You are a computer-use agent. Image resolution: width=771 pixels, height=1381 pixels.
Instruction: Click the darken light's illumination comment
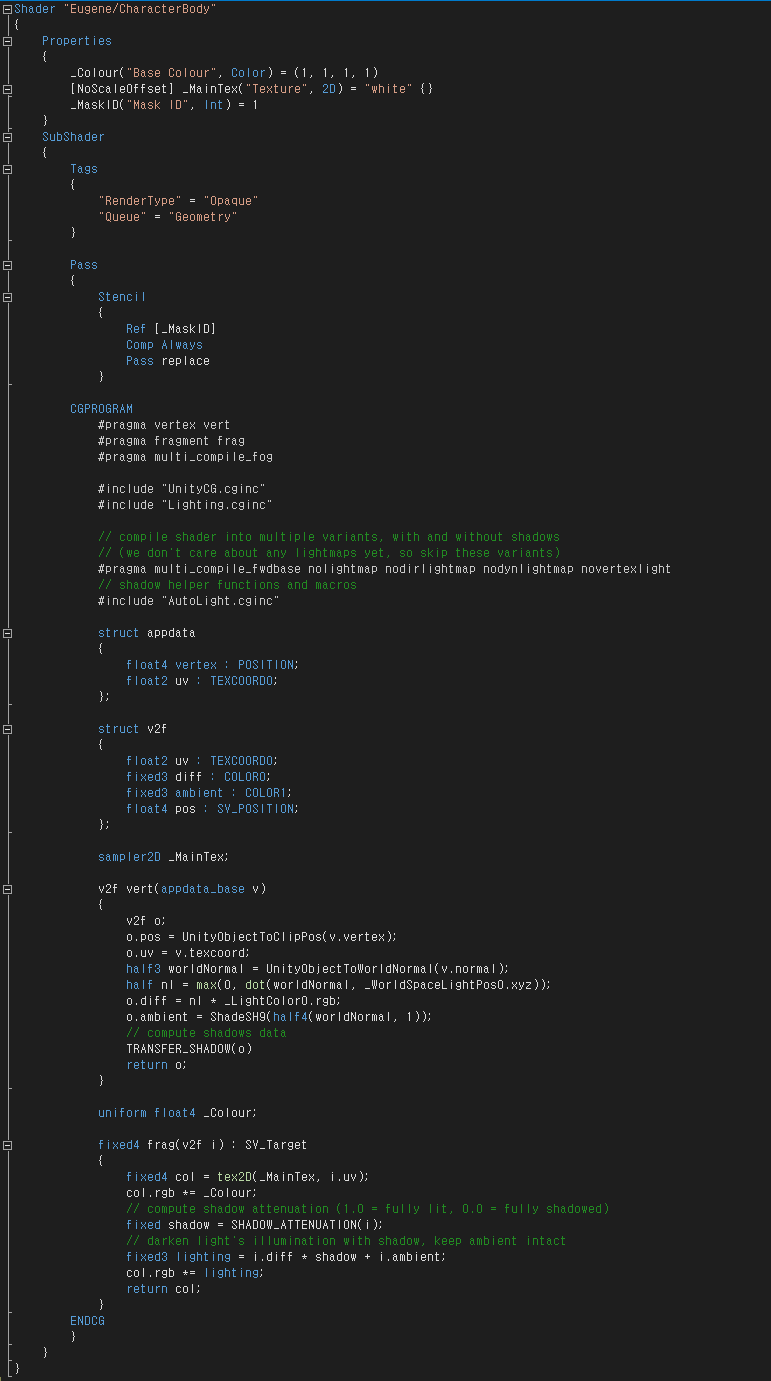point(346,1241)
